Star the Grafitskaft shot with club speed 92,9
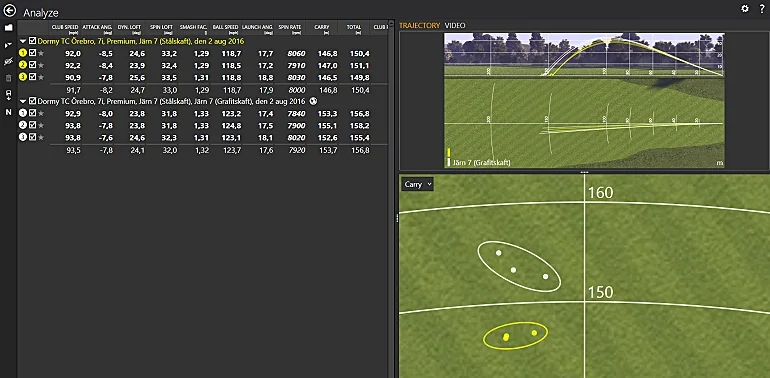 click(x=41, y=113)
